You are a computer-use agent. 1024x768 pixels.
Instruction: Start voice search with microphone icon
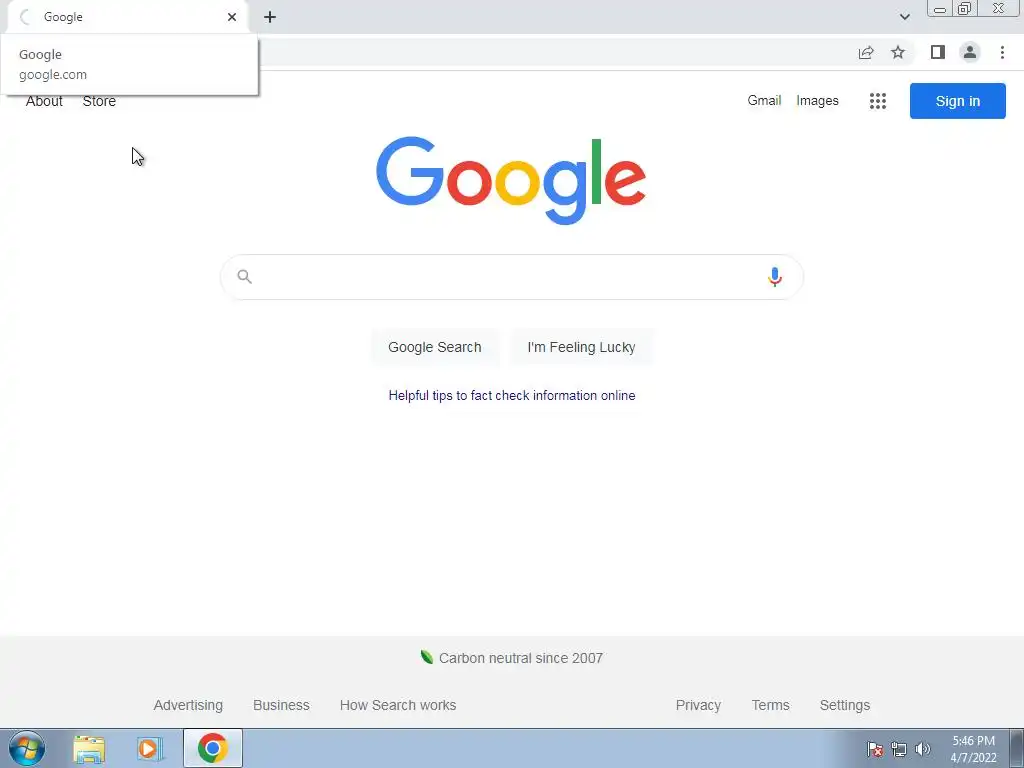point(775,277)
